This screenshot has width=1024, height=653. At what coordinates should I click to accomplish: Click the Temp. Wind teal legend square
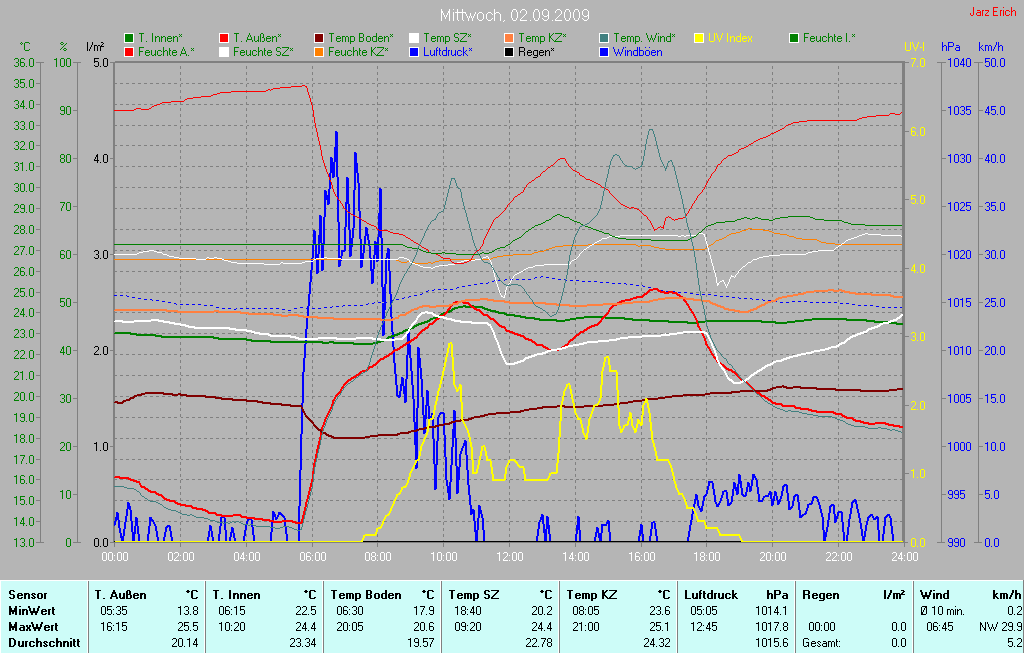[x=604, y=38]
